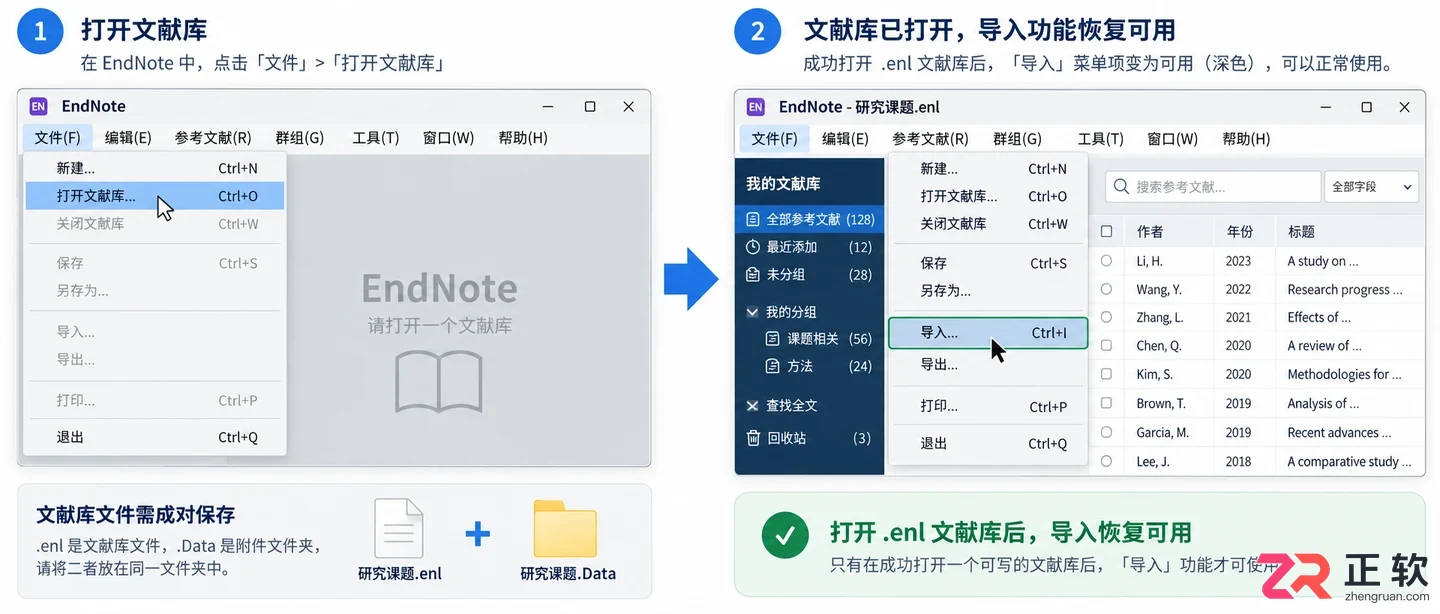The image size is (1440, 614).
Task: Choose 导出... in the 研究课题.enl file menu
Action: (988, 365)
